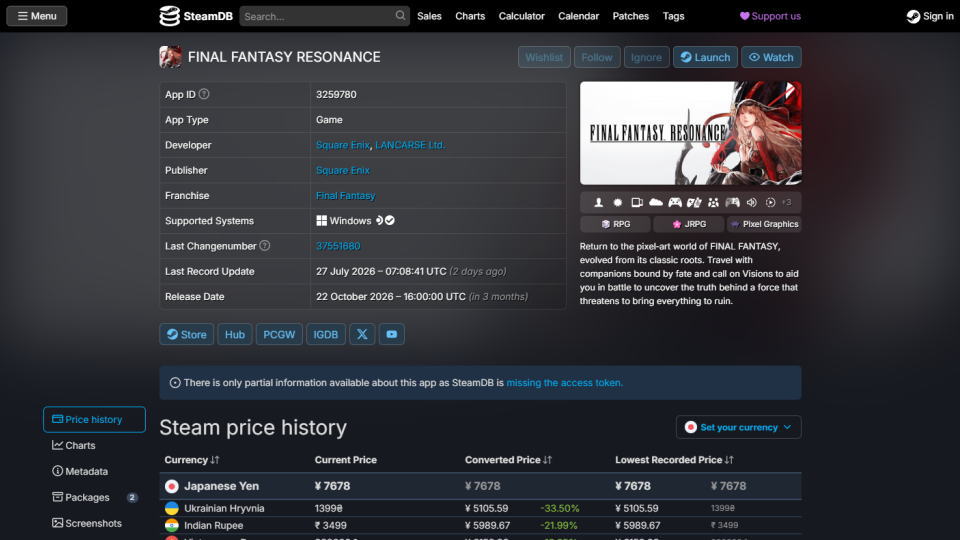Viewport: 960px width, 540px height.
Task: Open the RPG tag
Action: [x=615, y=224]
